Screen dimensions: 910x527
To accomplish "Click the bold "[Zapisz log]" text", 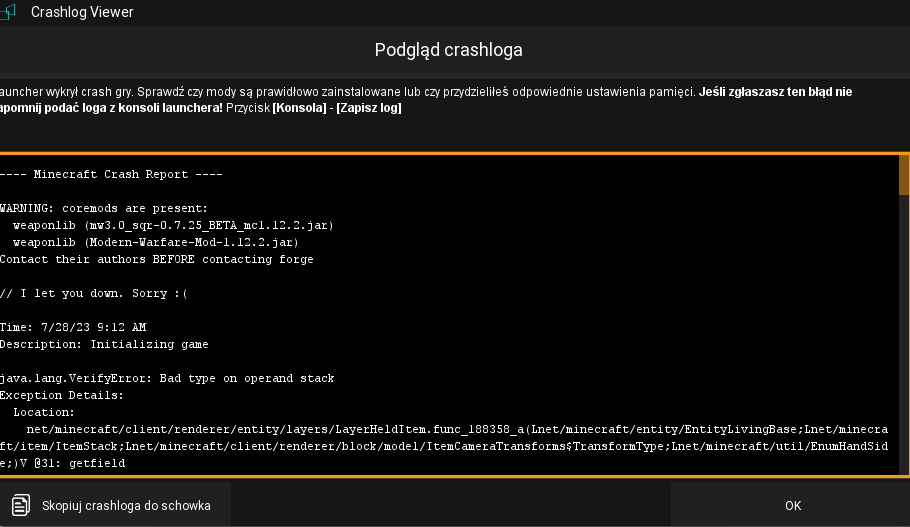I will pyautogui.click(x=369, y=108).
